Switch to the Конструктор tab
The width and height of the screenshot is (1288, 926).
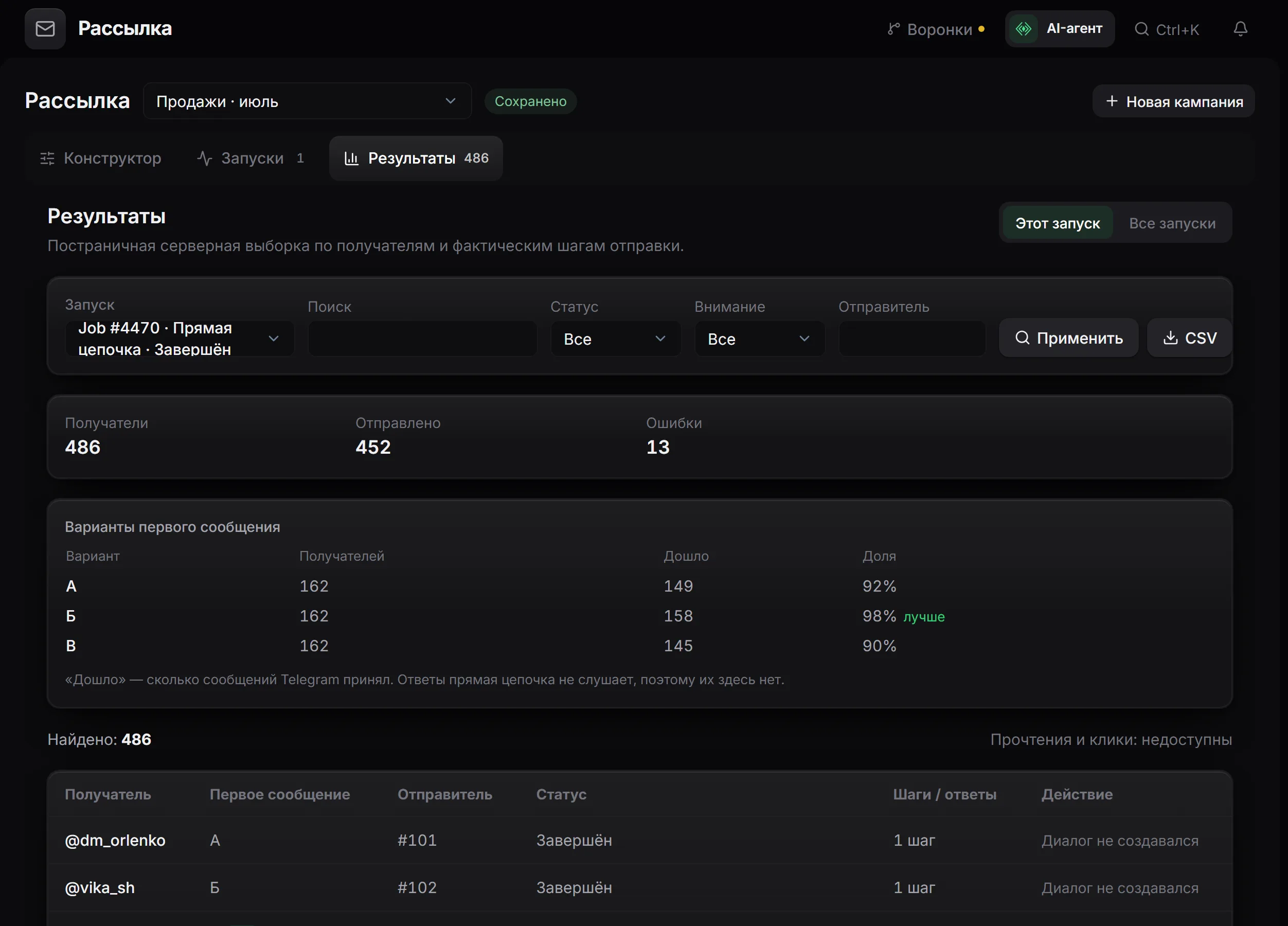click(100, 158)
